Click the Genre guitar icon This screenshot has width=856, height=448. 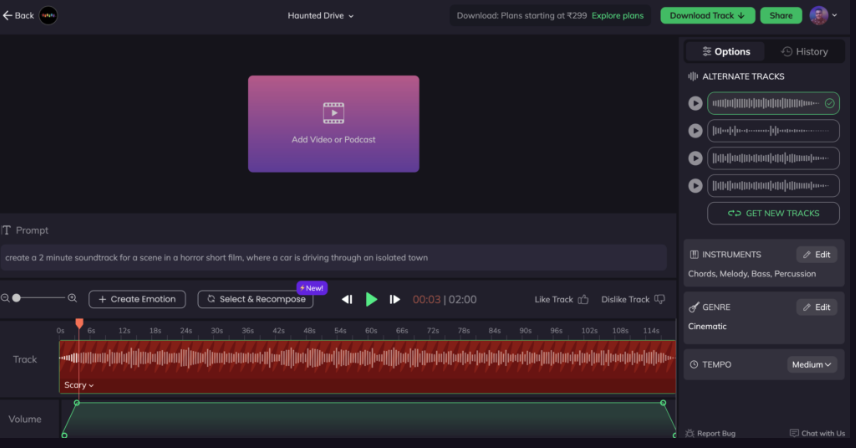694,307
